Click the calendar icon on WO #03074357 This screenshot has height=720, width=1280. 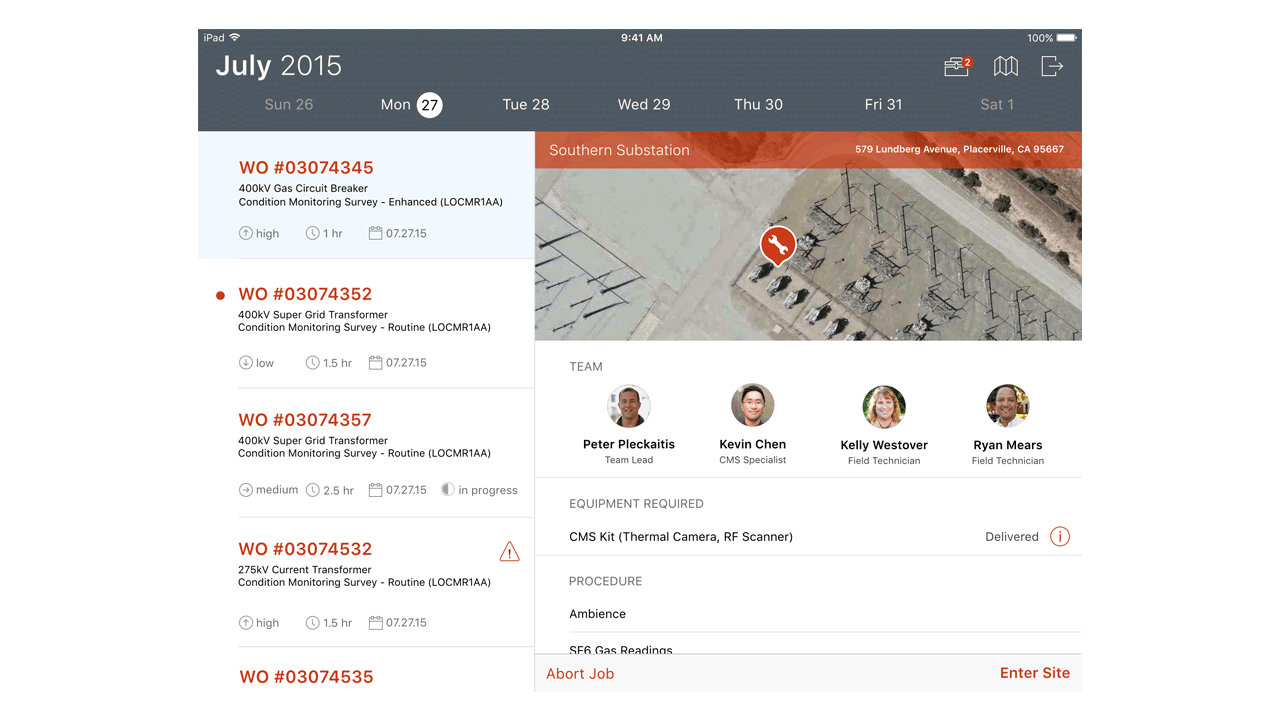[375, 490]
